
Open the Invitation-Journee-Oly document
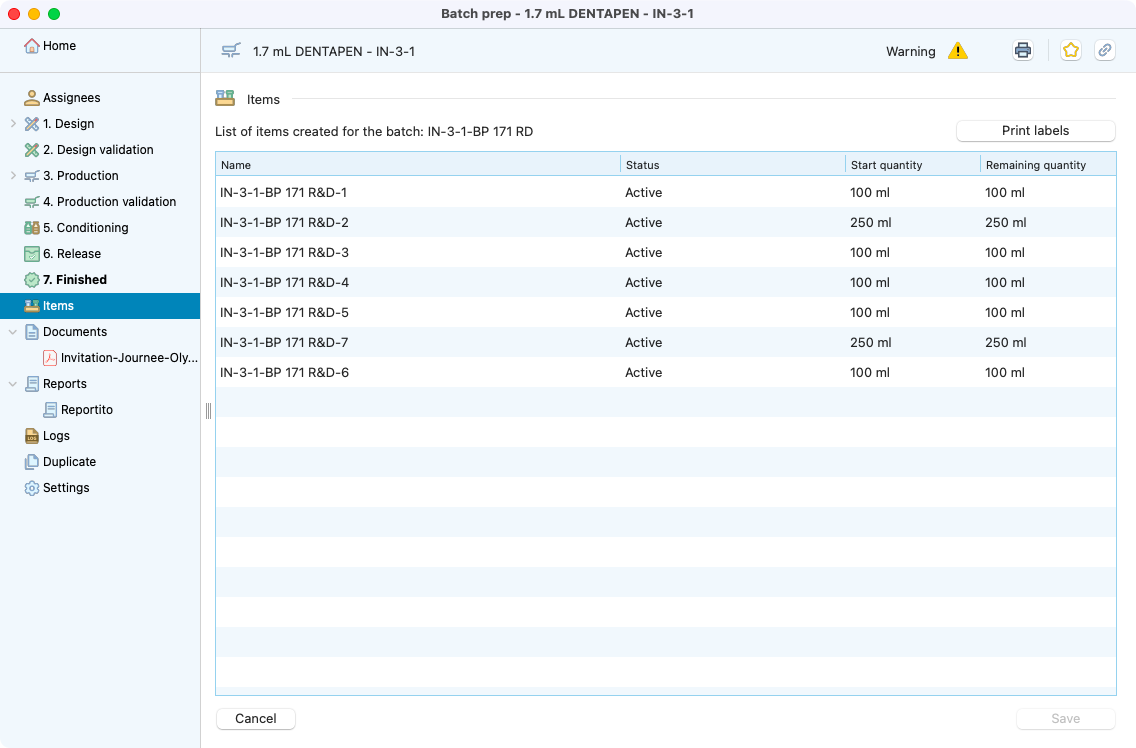coord(129,358)
